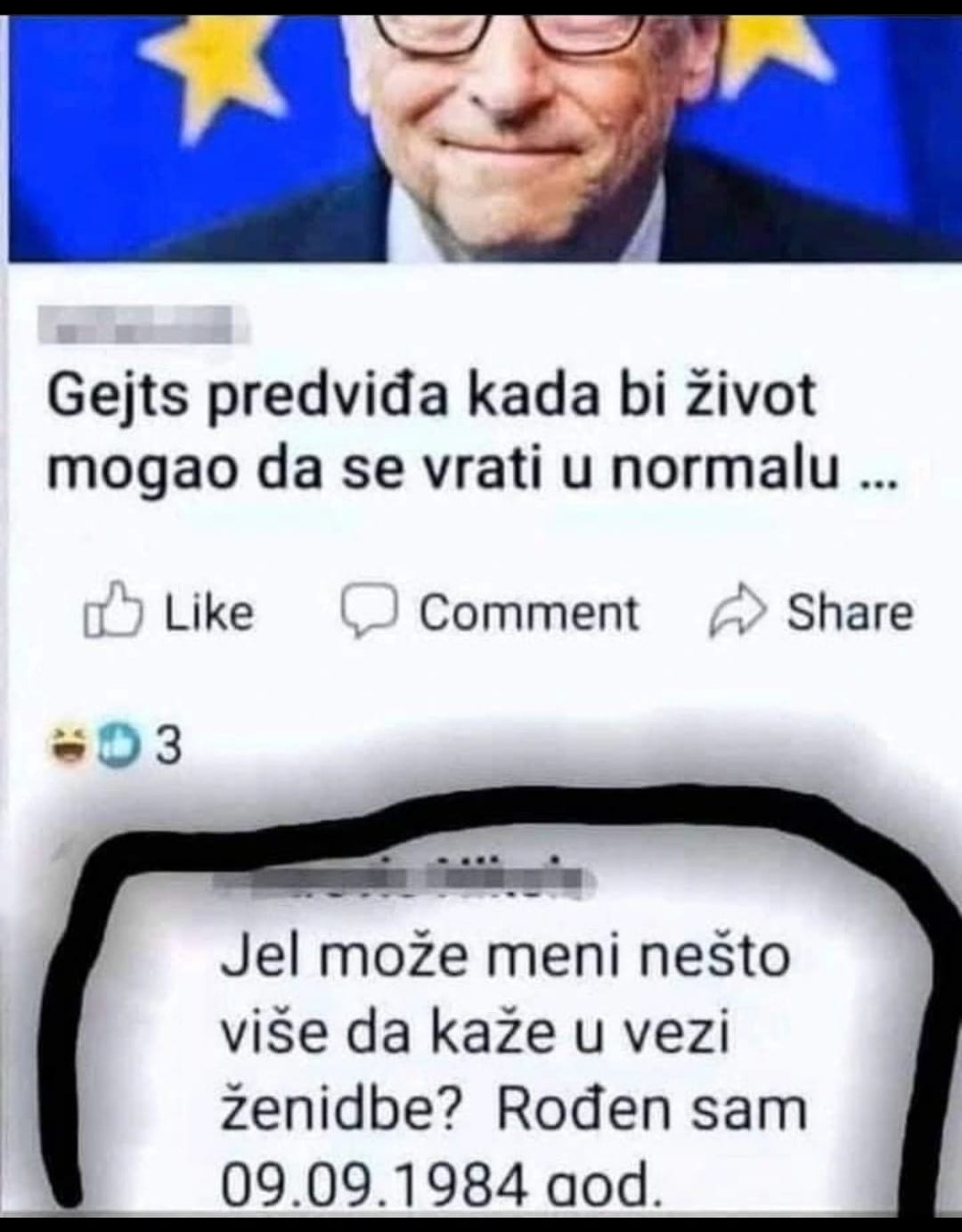Open the article photo thumbnail

(x=481, y=135)
